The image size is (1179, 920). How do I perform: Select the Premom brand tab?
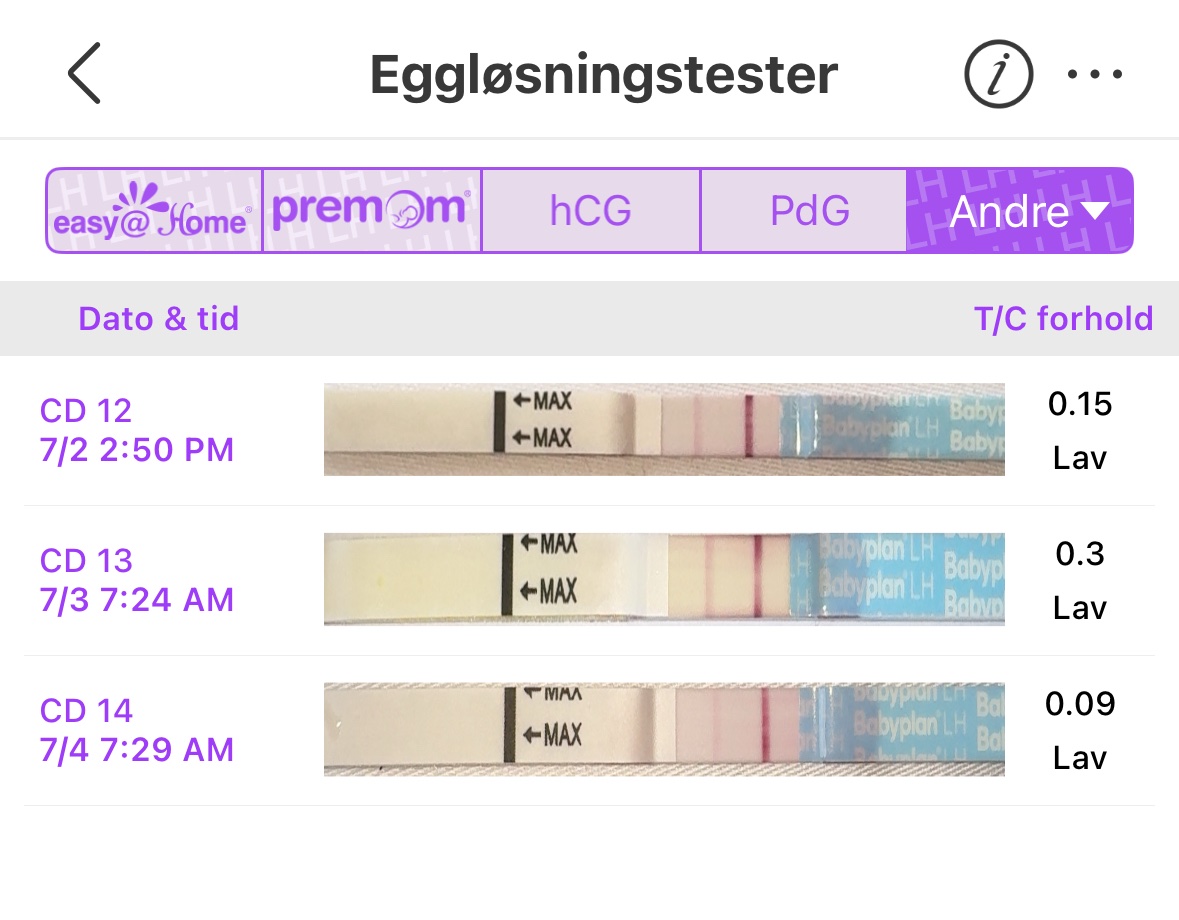[x=371, y=210]
